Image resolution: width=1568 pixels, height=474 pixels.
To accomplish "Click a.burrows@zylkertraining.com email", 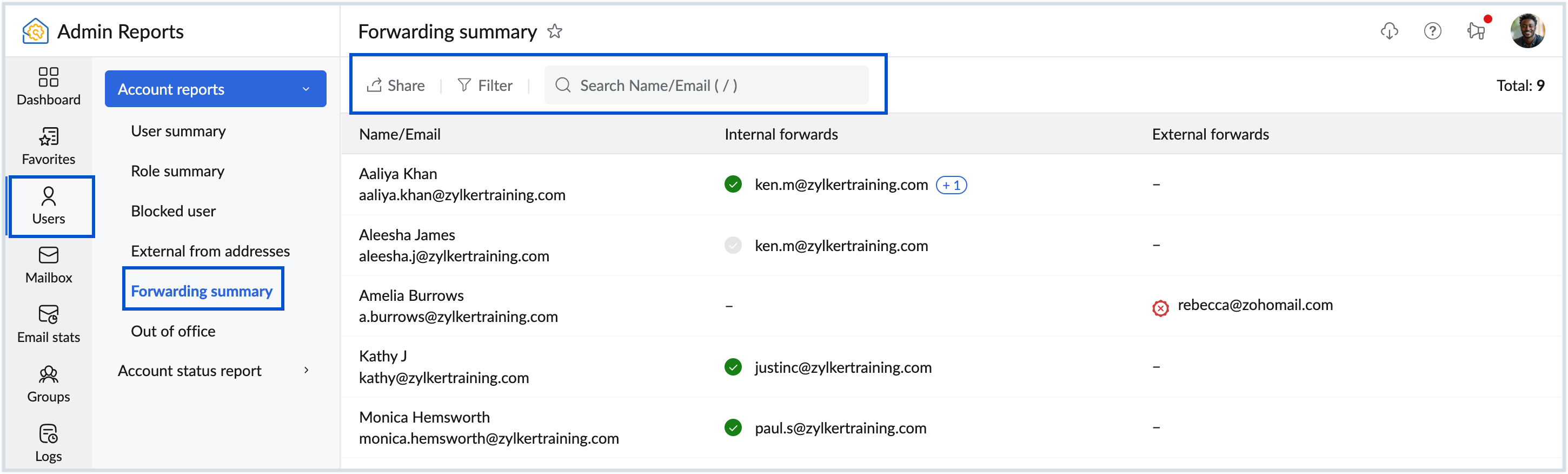I will coord(459,317).
